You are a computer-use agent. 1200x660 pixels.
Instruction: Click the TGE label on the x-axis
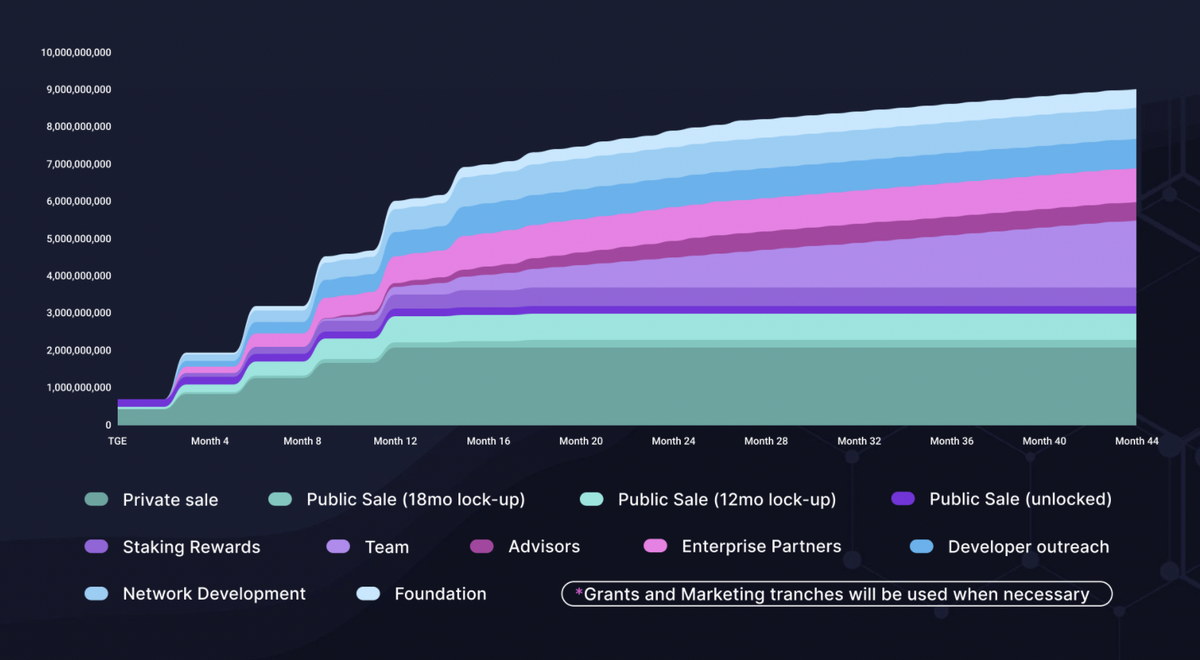point(117,441)
